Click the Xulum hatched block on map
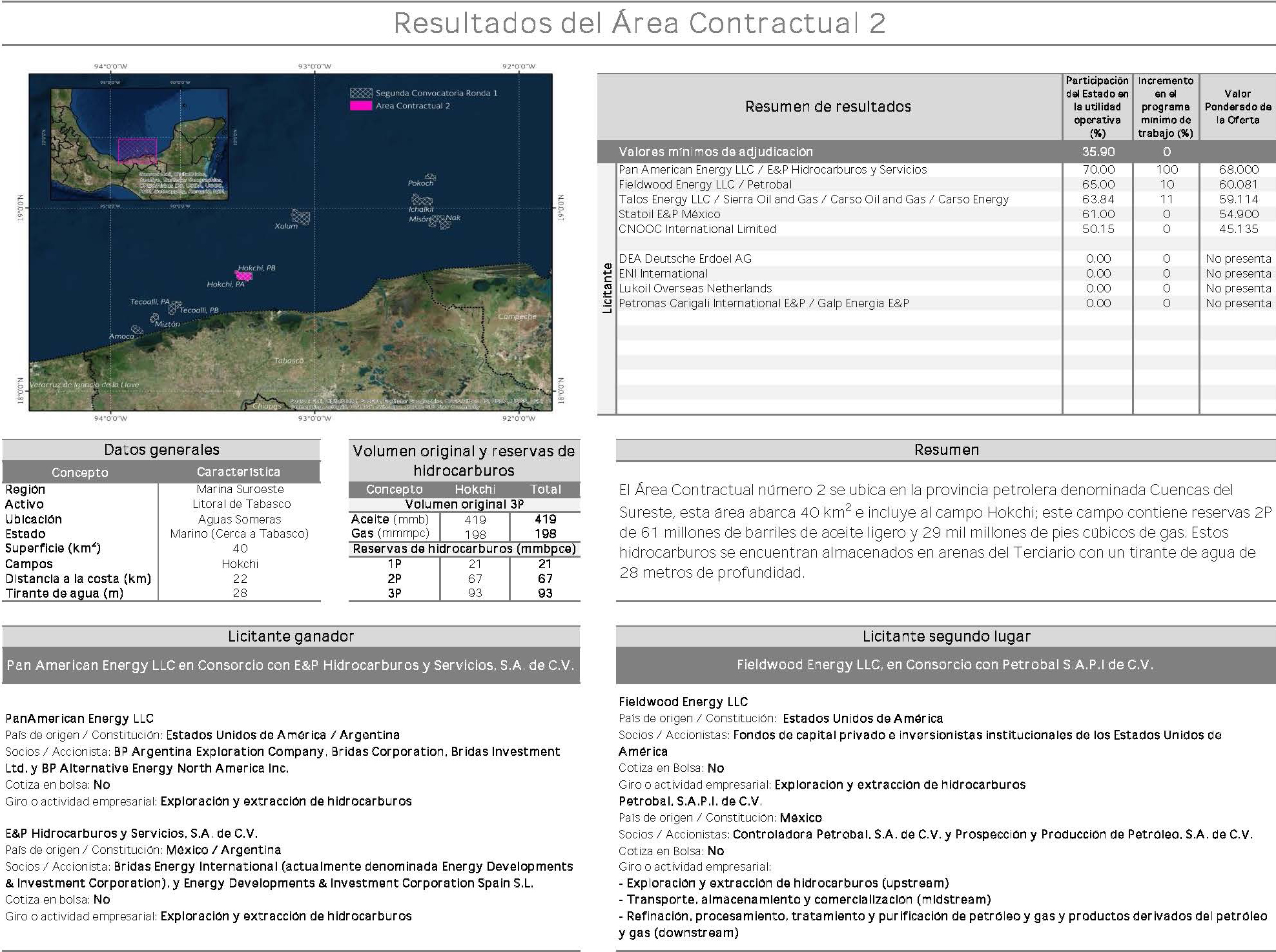The image size is (1276, 952). coord(300,216)
